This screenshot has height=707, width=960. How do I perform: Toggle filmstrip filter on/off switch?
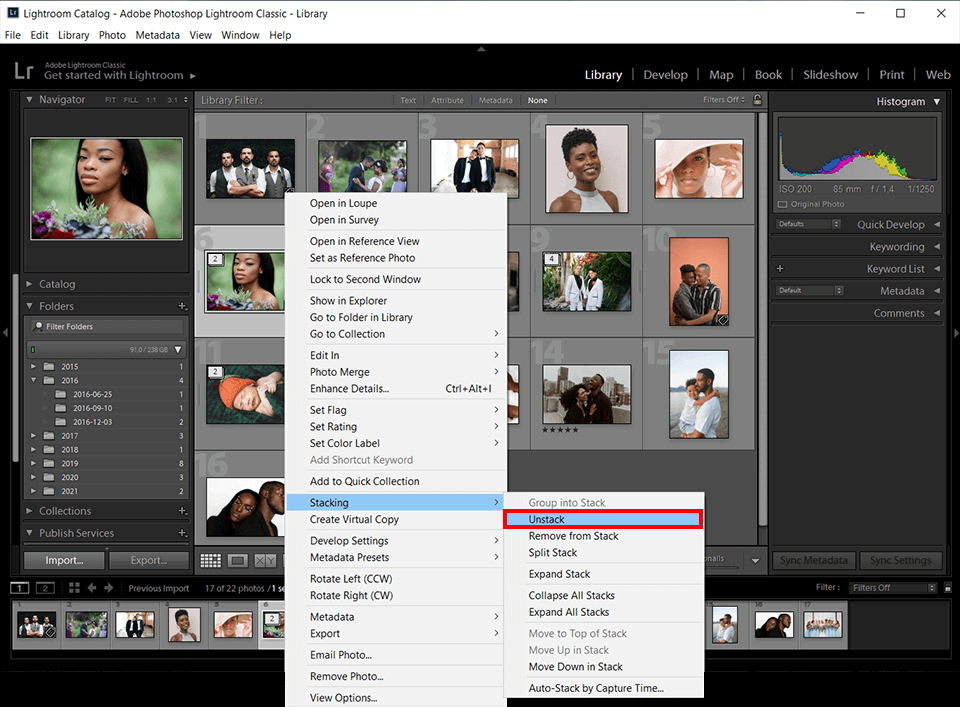[948, 588]
